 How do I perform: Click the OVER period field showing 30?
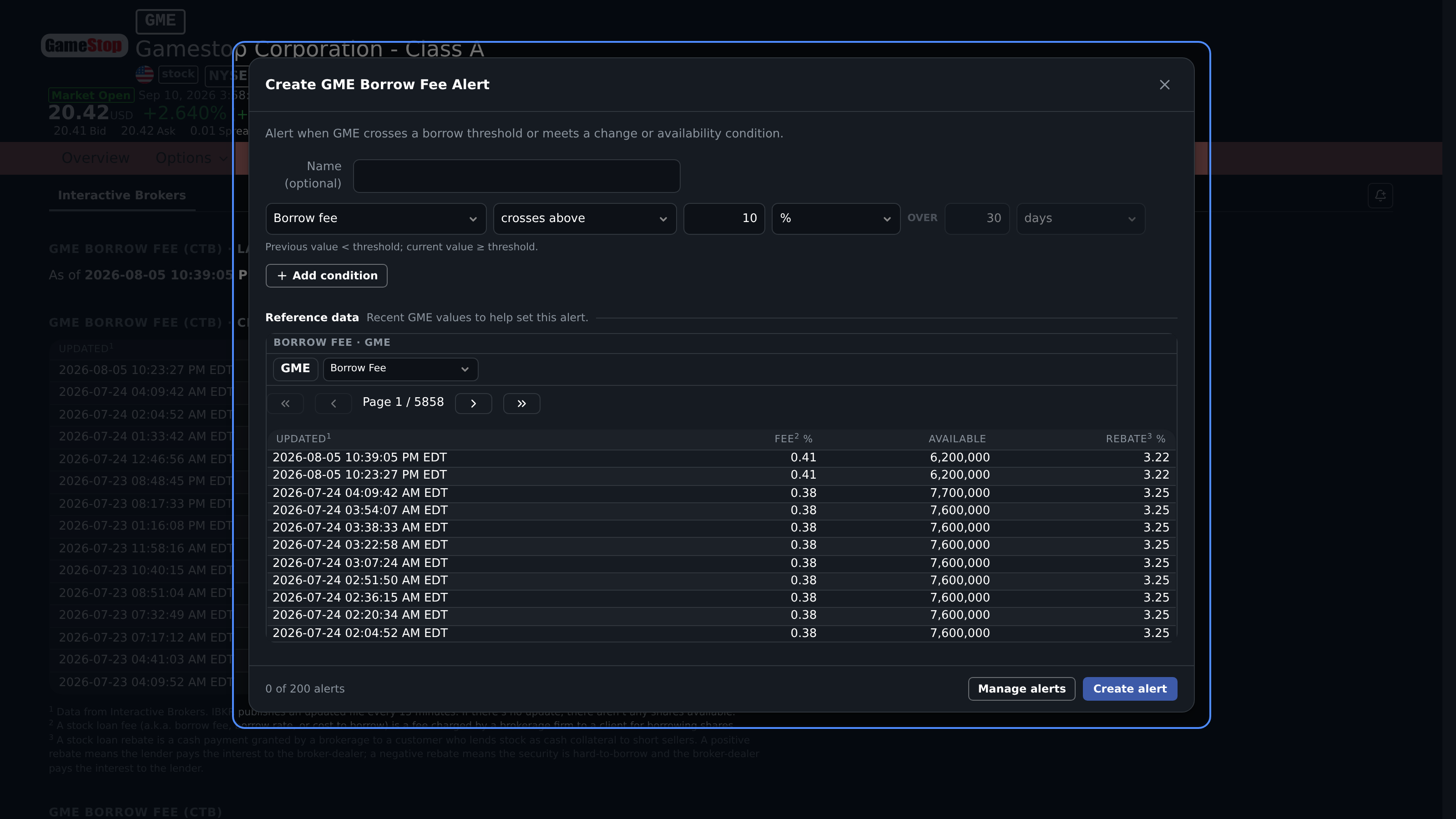tap(977, 219)
